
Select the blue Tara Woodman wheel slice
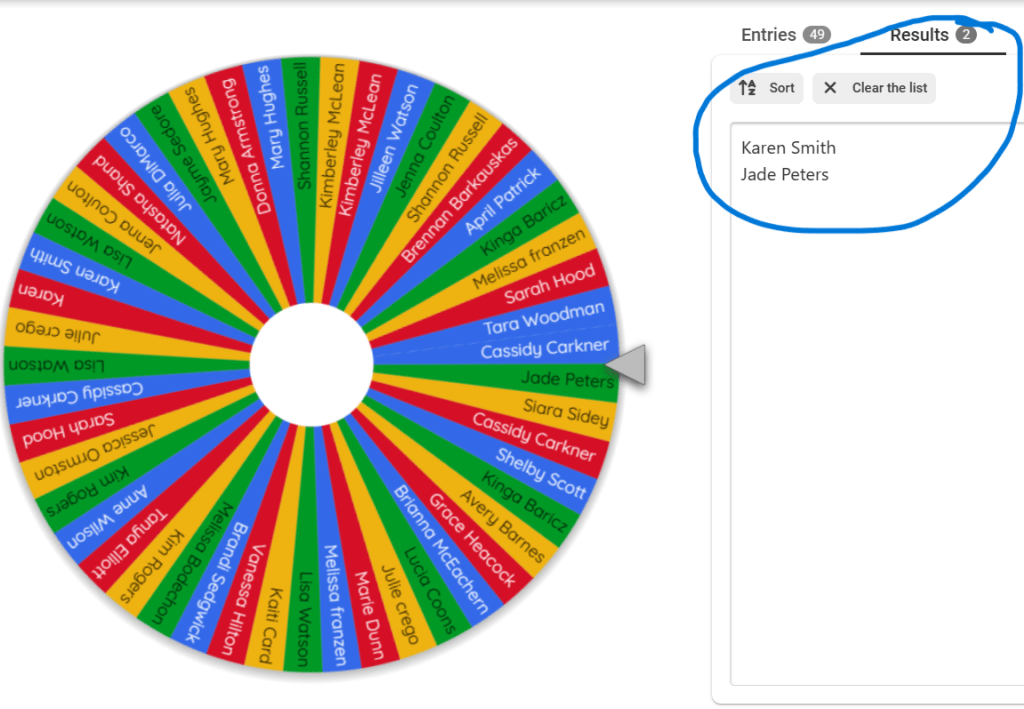tap(544, 319)
